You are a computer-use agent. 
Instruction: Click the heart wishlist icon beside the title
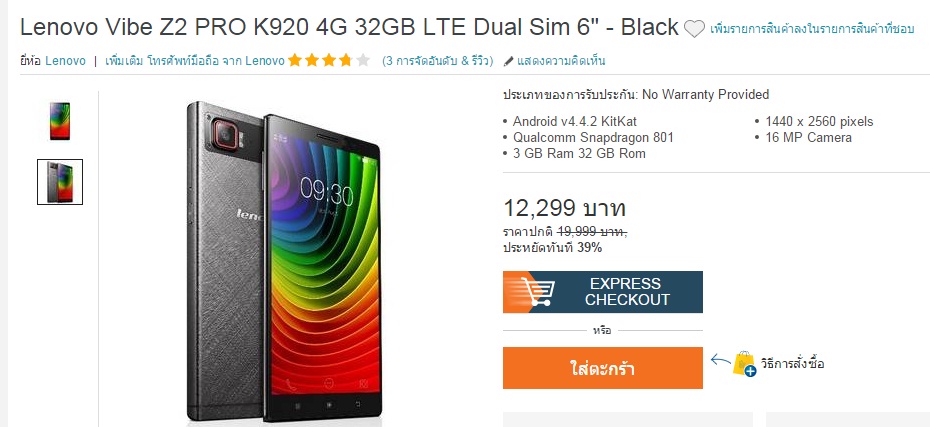click(694, 28)
